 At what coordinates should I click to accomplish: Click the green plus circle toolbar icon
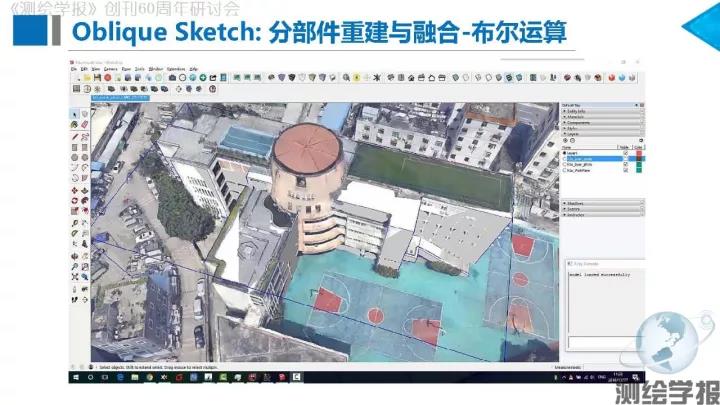202,78
